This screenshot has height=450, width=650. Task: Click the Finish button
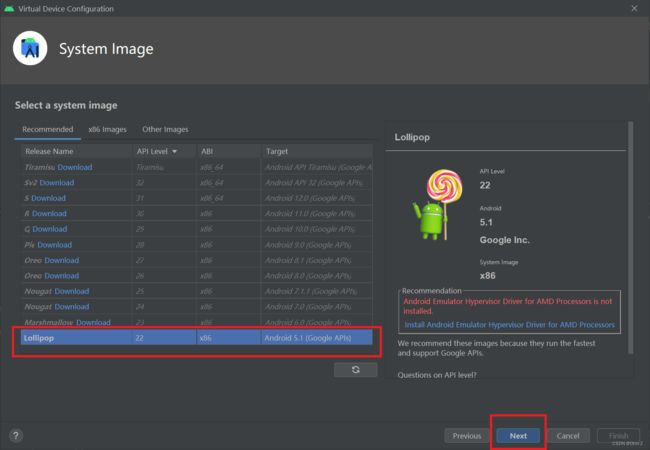pos(618,436)
